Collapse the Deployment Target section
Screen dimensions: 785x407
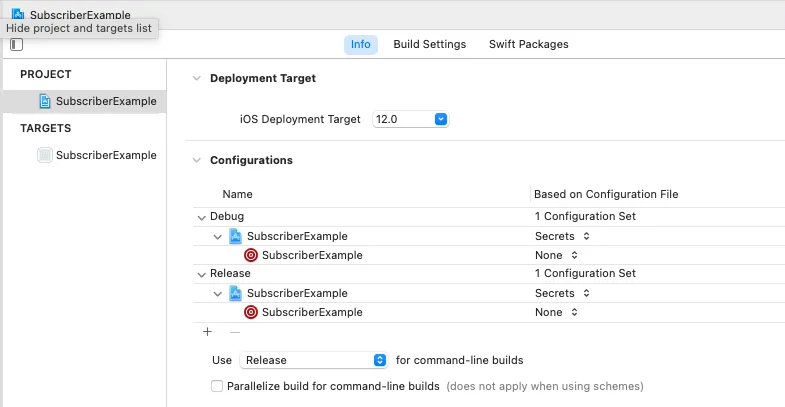click(x=195, y=78)
